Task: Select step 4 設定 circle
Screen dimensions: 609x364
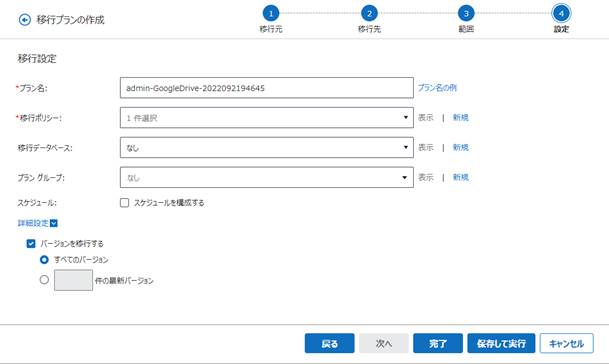Action: pyautogui.click(x=561, y=14)
